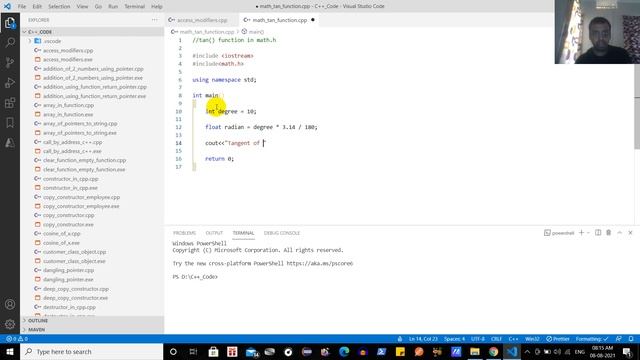Open the View menu

pos(82,6)
